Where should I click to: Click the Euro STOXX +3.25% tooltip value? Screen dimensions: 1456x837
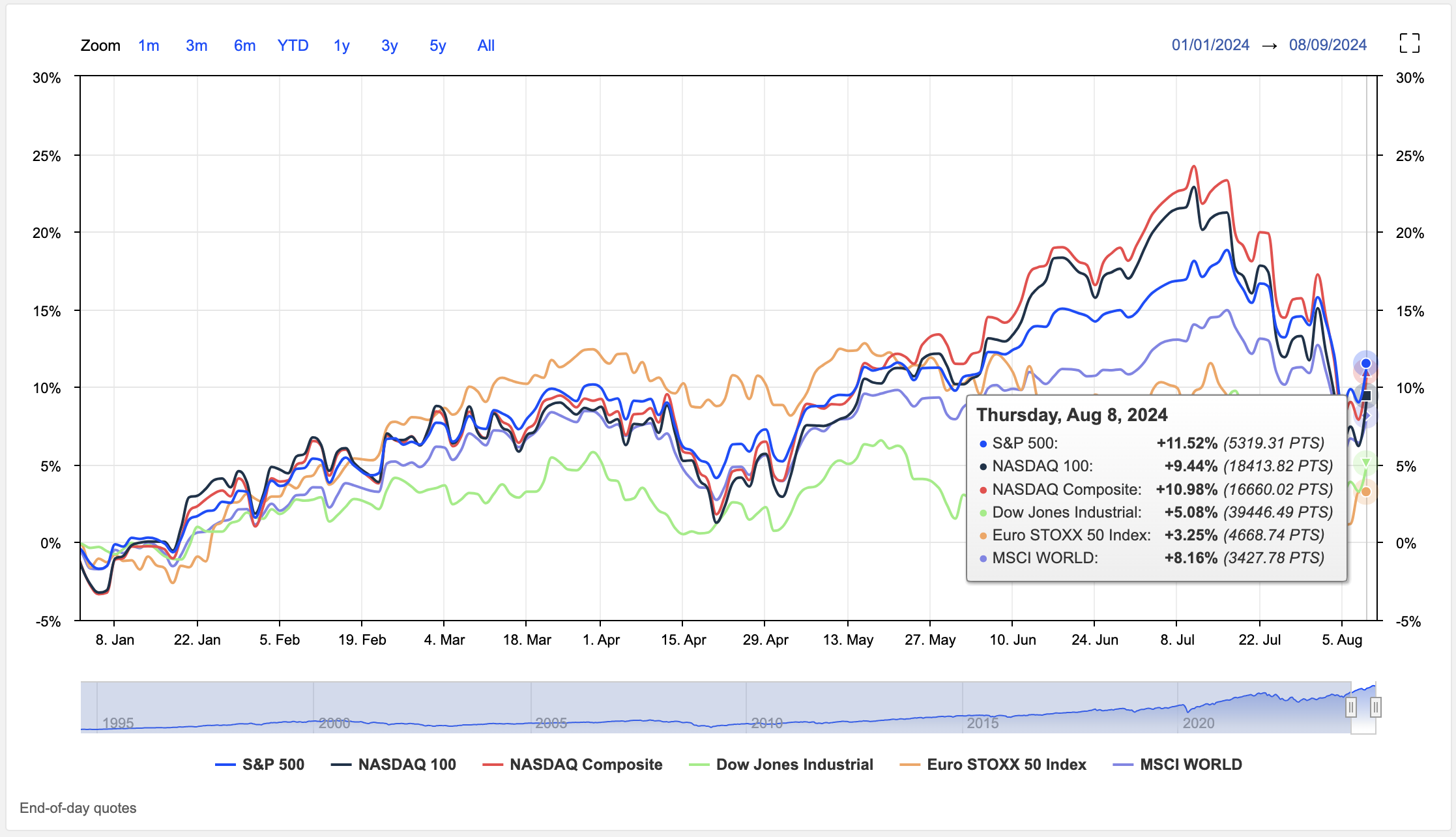tap(1191, 535)
